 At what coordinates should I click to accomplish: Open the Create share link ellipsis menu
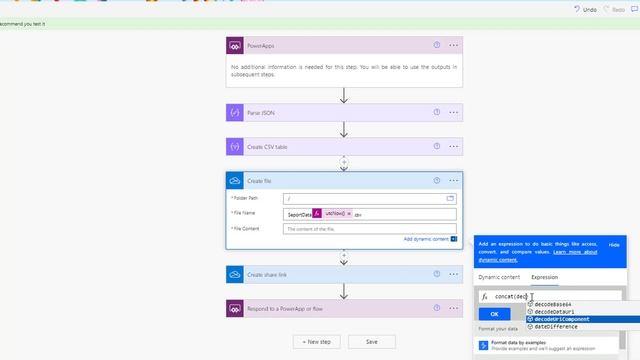pos(453,274)
